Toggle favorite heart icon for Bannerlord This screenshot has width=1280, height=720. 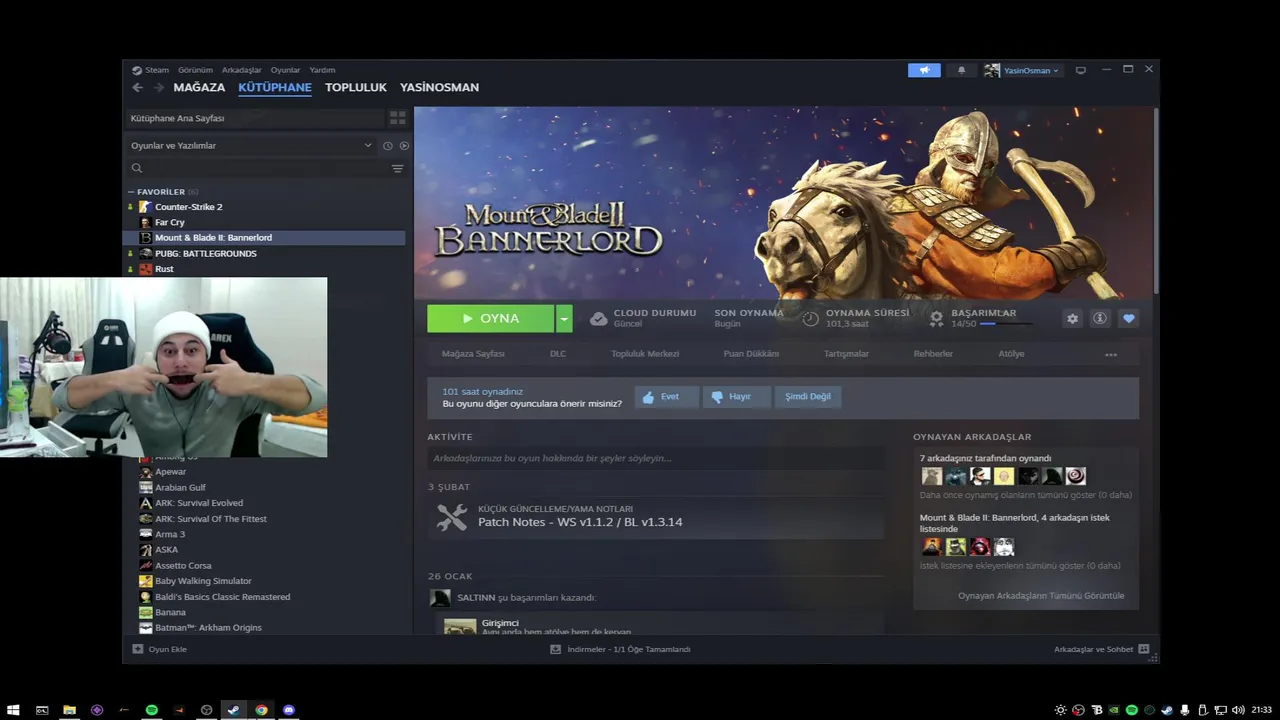click(1128, 318)
